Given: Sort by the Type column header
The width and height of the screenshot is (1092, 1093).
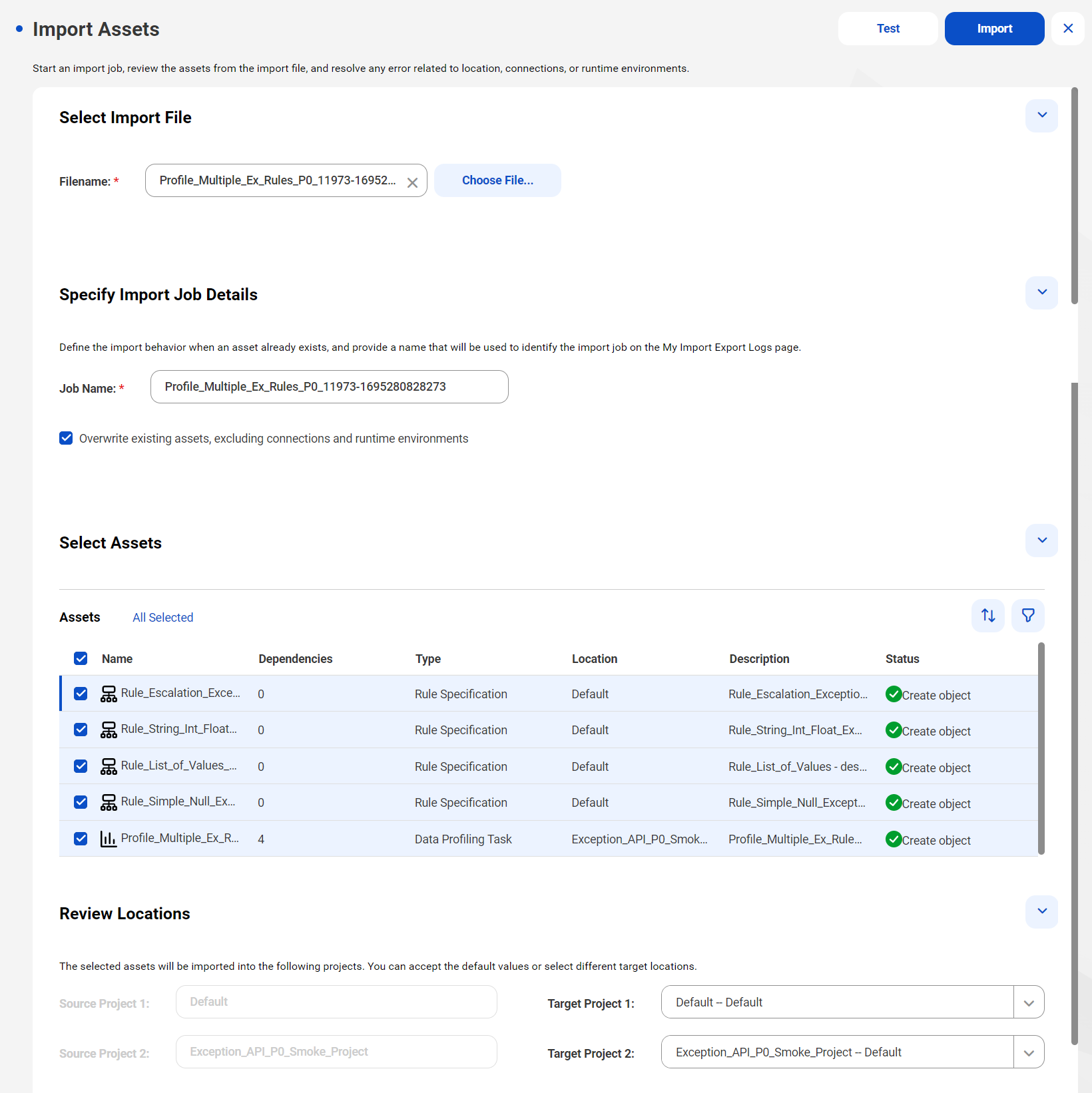Looking at the screenshot, I should click(428, 659).
